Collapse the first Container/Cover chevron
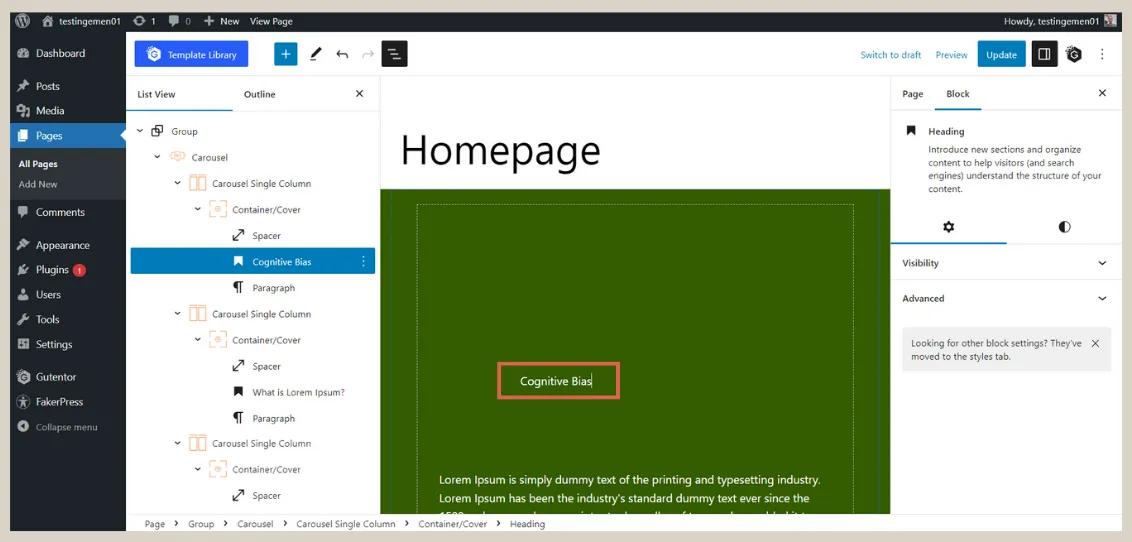 click(x=198, y=209)
